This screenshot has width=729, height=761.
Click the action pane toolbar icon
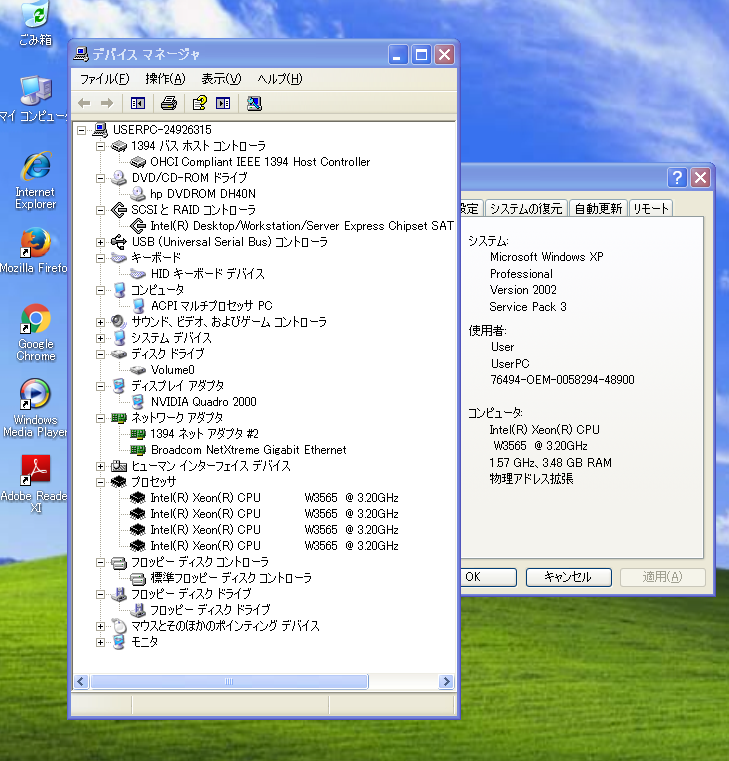[223, 103]
